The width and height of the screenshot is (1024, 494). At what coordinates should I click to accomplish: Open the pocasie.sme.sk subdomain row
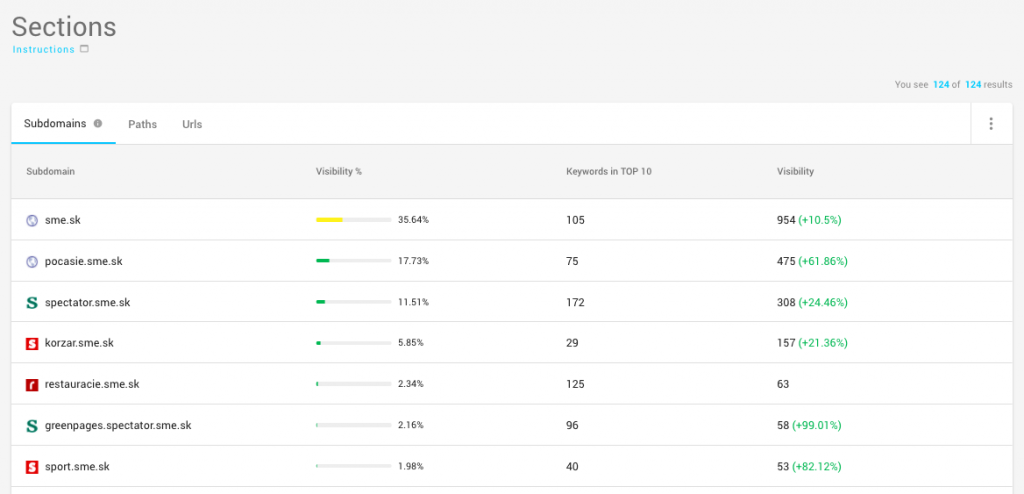coord(512,261)
